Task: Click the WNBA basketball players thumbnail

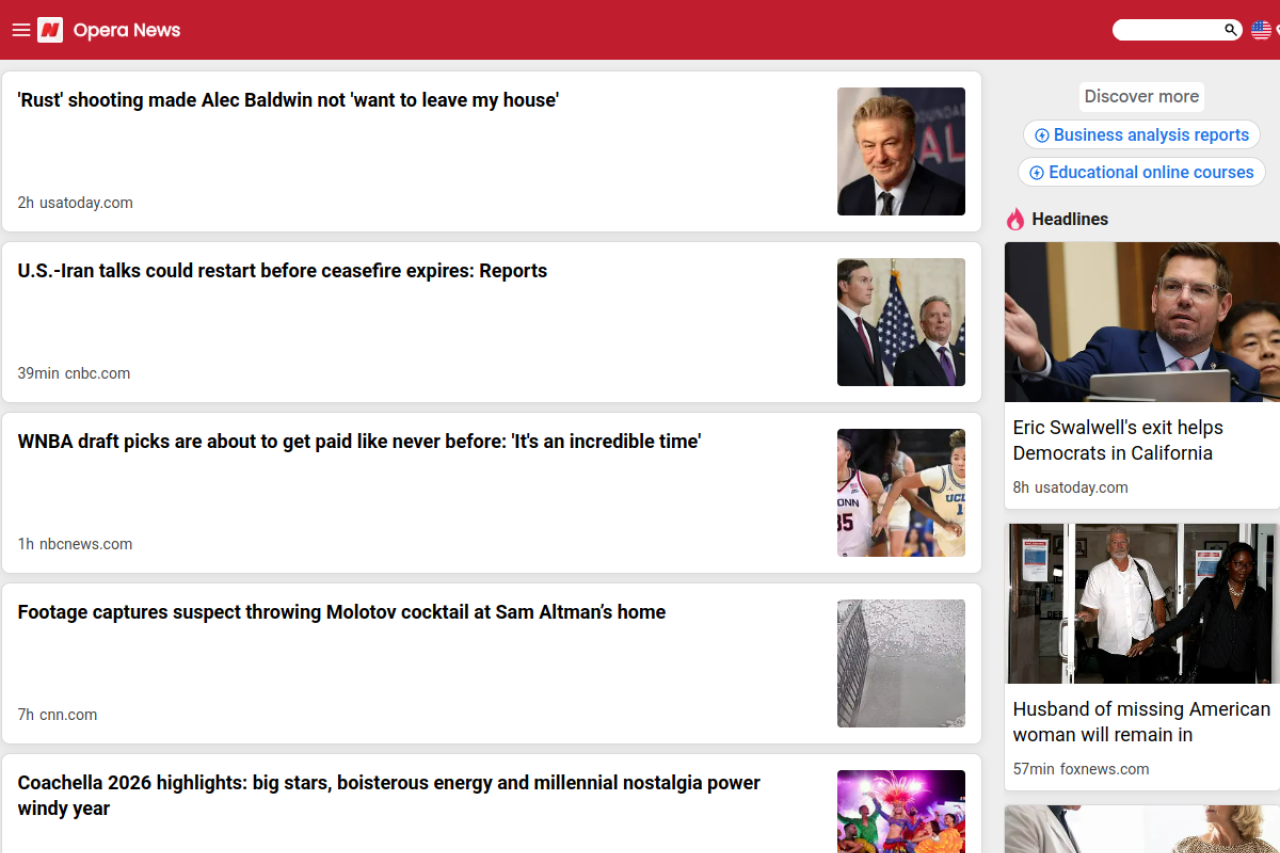Action: (x=901, y=493)
